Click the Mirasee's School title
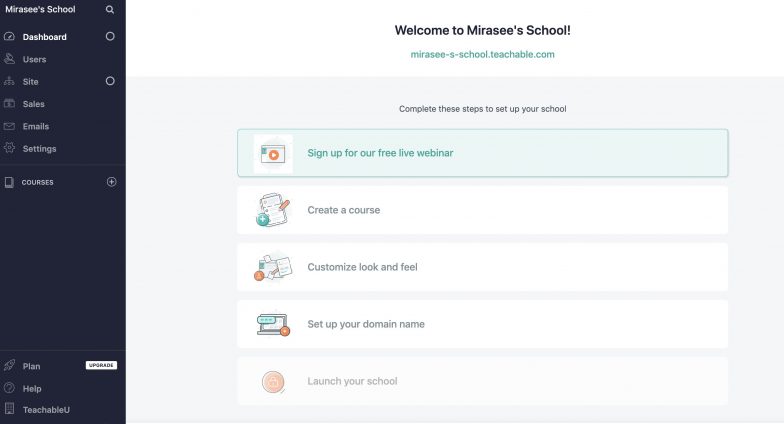This screenshot has width=784, height=424. [x=40, y=9]
